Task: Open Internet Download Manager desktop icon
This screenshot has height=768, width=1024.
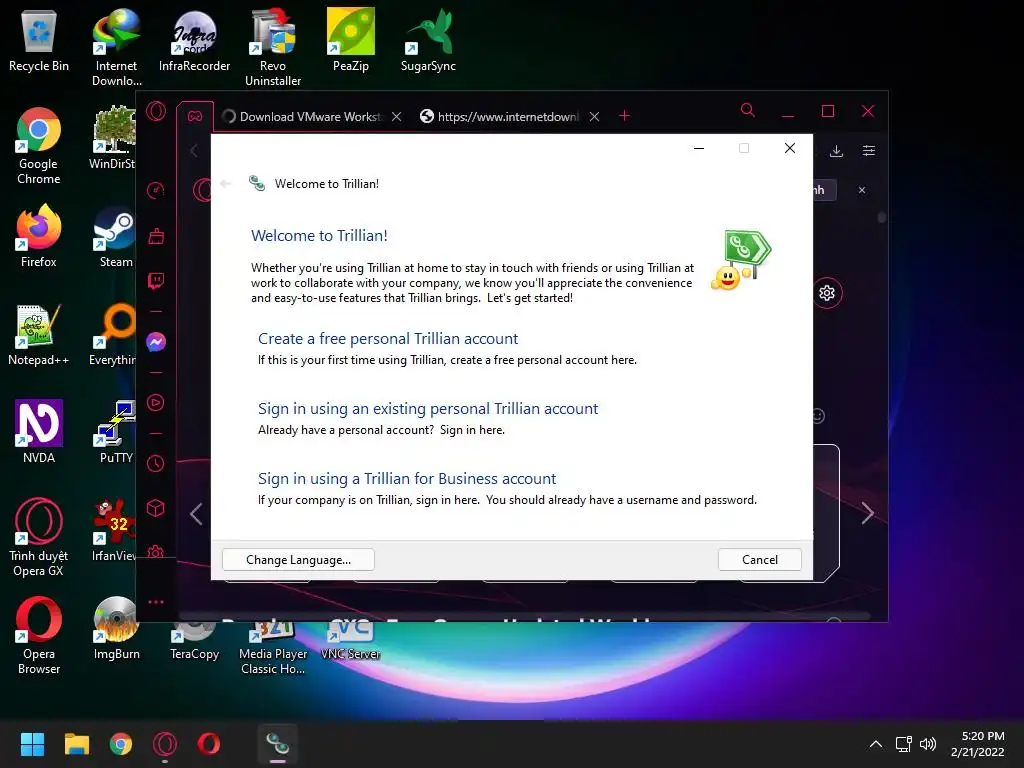Action: tap(116, 47)
